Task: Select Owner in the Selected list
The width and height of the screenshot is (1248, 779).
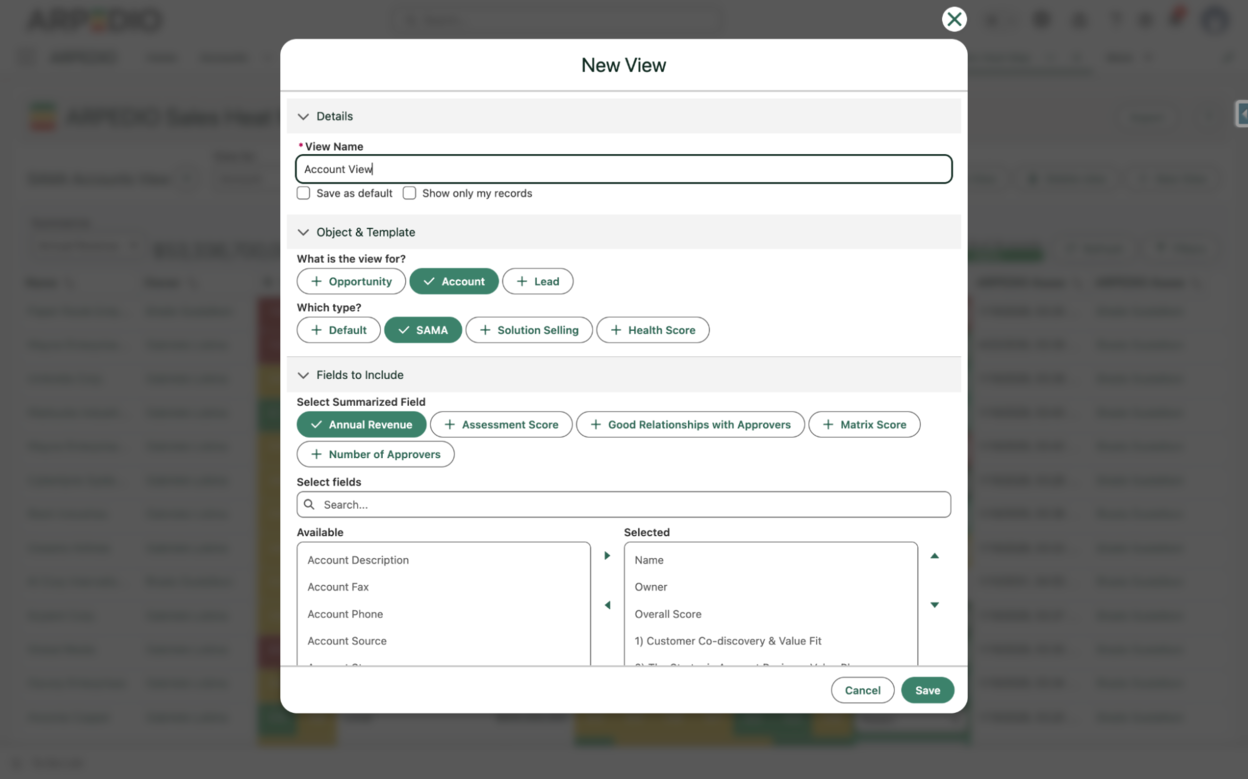Action: 771,587
